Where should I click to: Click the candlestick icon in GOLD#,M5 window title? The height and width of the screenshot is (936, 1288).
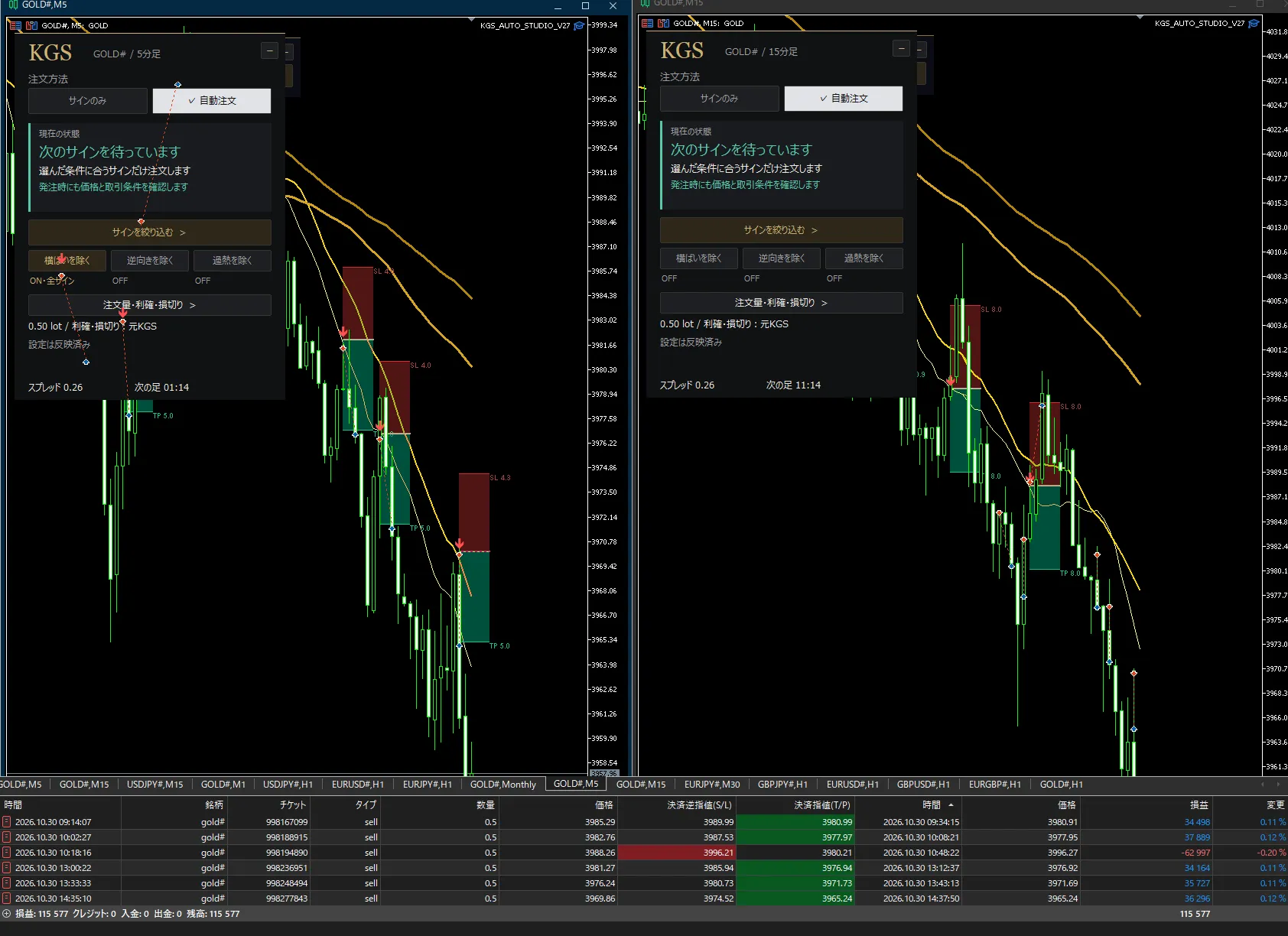(13, 5)
